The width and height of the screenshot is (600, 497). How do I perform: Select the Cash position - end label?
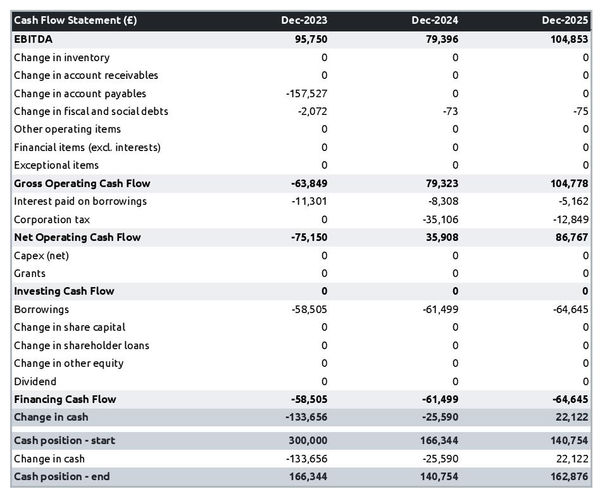click(62, 477)
